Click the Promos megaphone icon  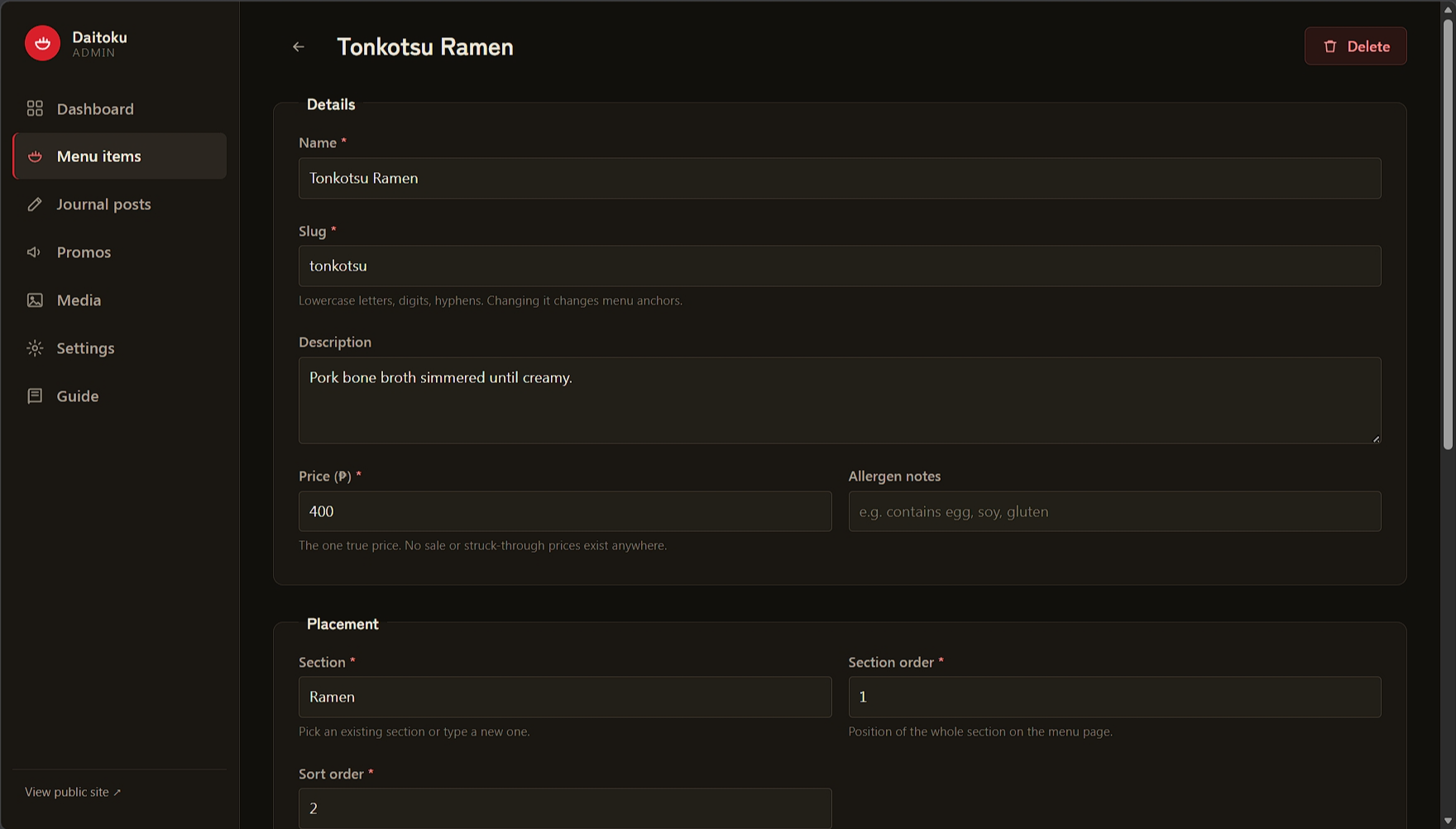(35, 252)
